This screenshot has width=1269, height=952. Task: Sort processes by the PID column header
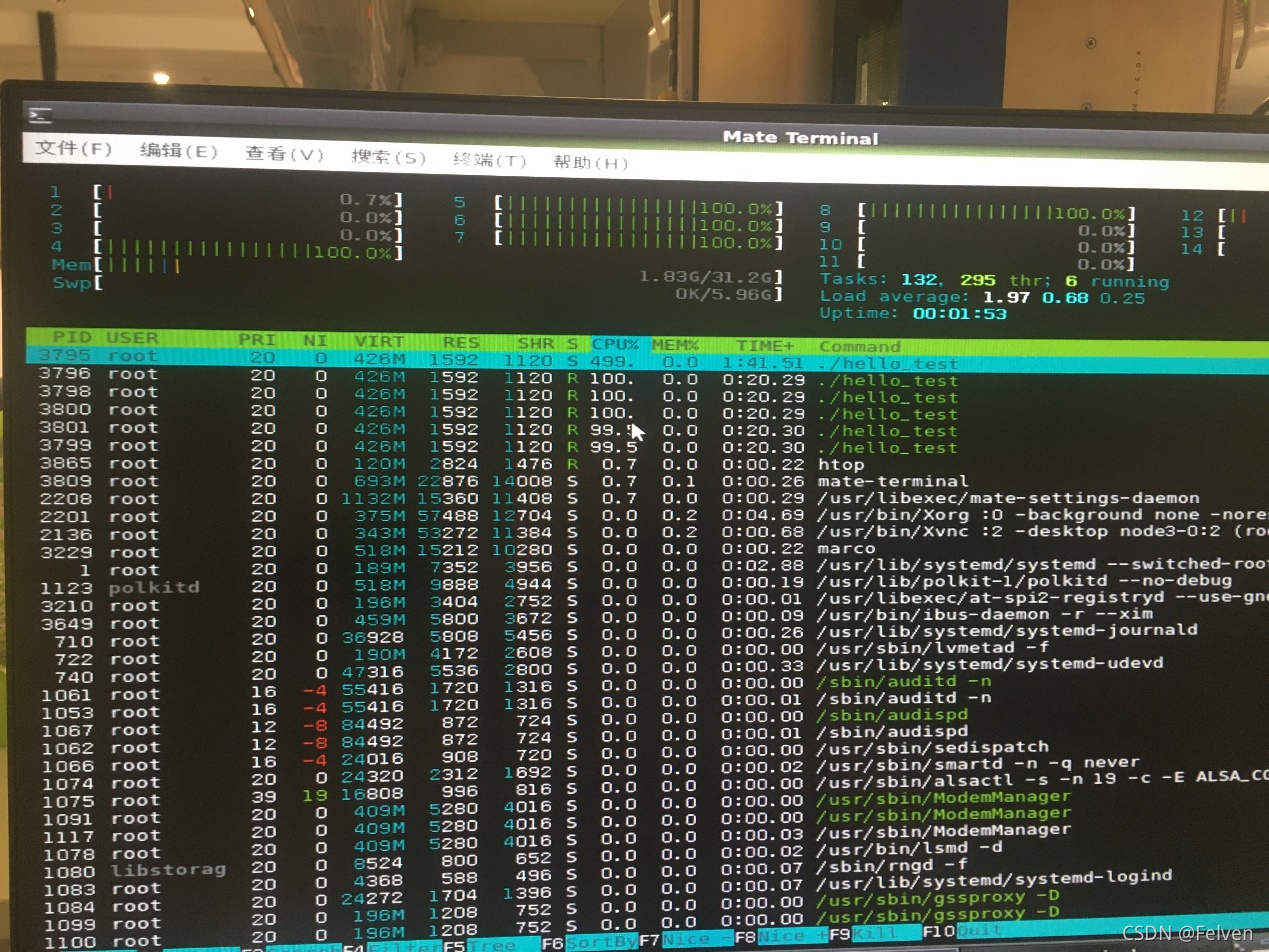click(x=70, y=337)
